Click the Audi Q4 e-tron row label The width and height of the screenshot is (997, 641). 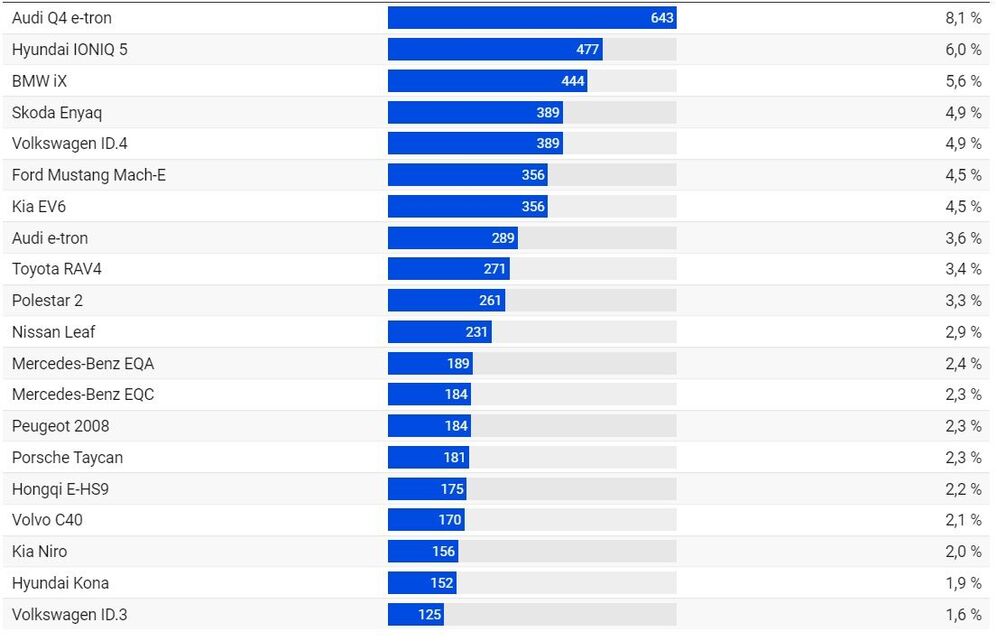(62, 18)
